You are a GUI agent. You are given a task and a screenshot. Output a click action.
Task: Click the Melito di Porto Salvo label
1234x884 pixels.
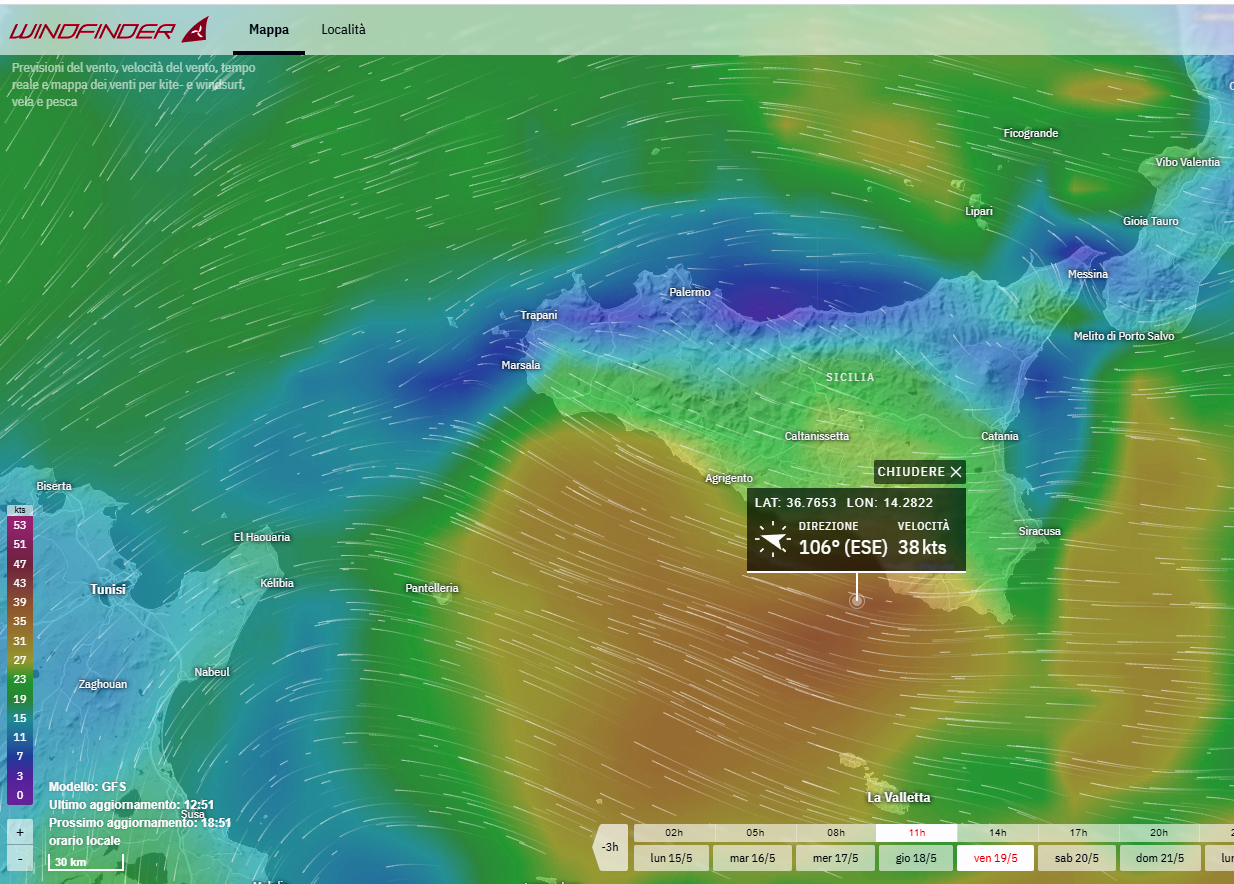point(1124,336)
